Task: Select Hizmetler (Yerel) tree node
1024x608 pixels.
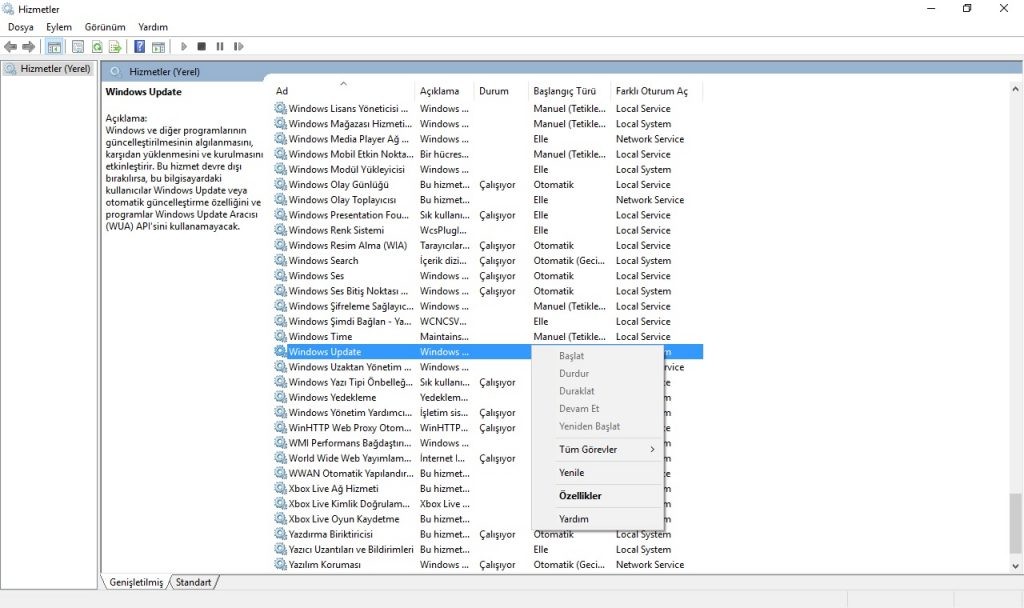Action: [48, 69]
